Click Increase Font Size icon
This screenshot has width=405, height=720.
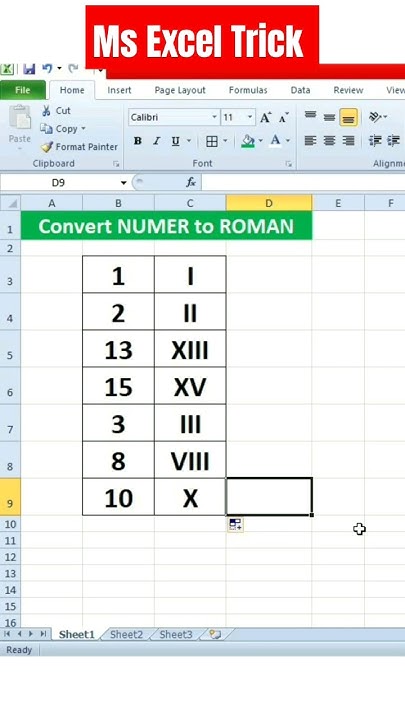tap(265, 118)
